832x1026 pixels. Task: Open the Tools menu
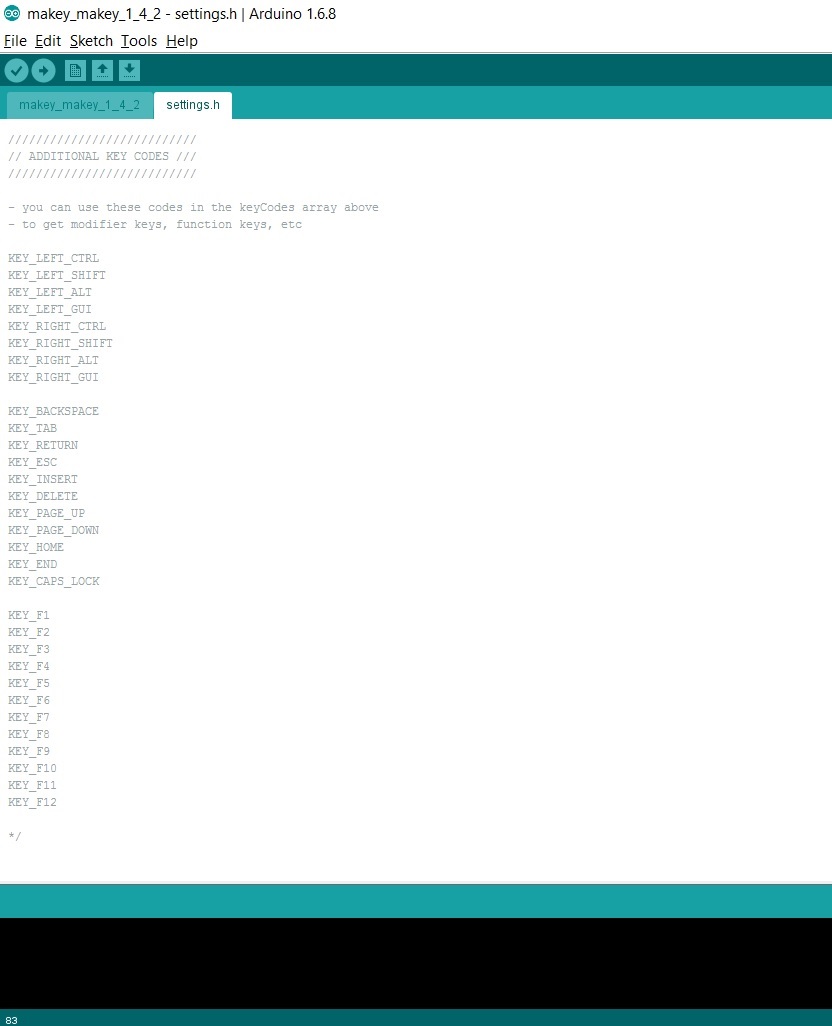138,41
